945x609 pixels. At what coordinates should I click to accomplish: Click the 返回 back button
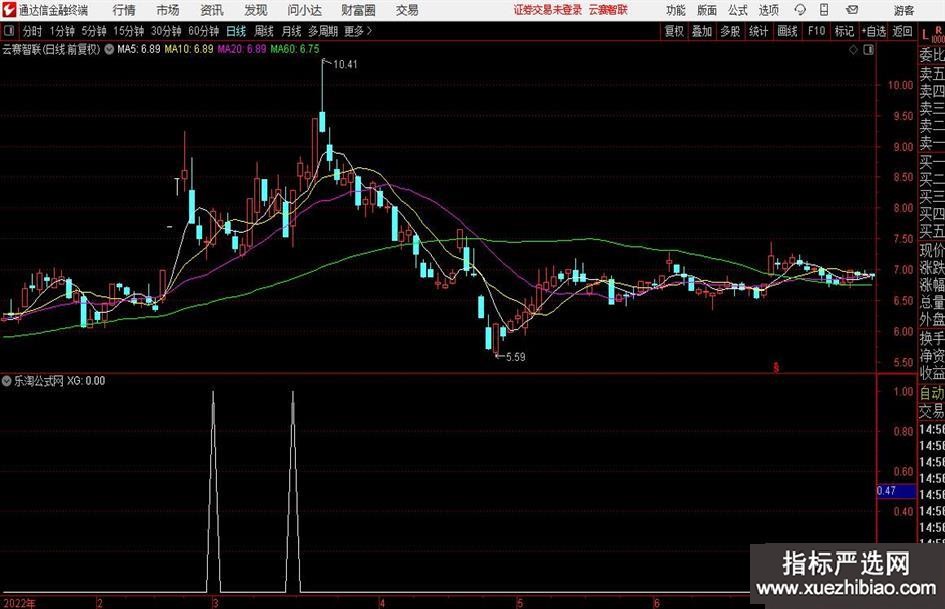tap(902, 31)
